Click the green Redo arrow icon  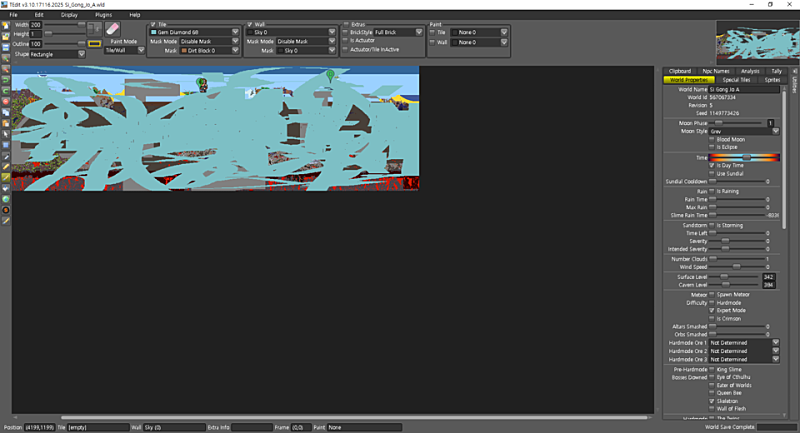click(x=6, y=91)
